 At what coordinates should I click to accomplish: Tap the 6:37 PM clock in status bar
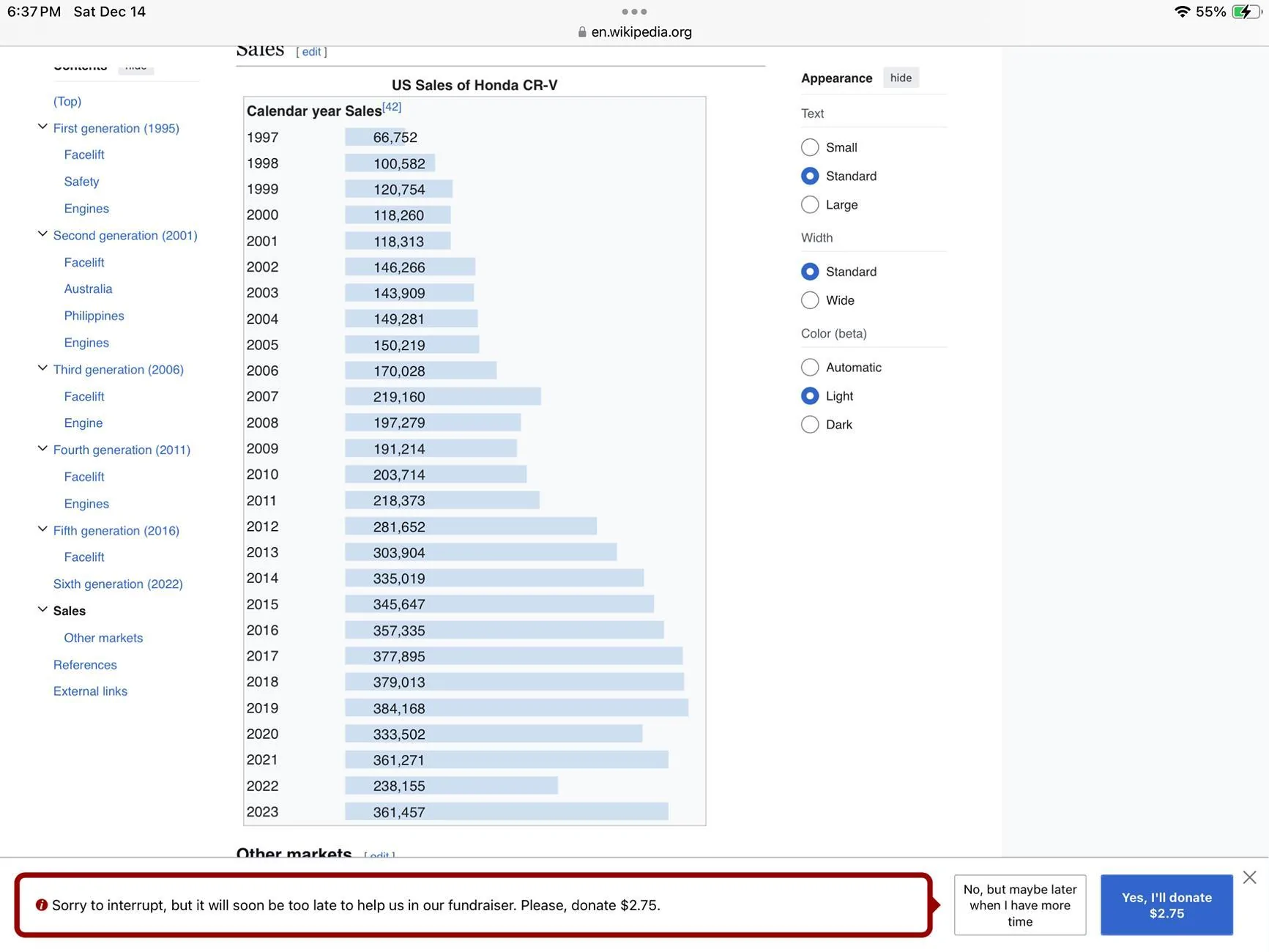click(x=34, y=12)
